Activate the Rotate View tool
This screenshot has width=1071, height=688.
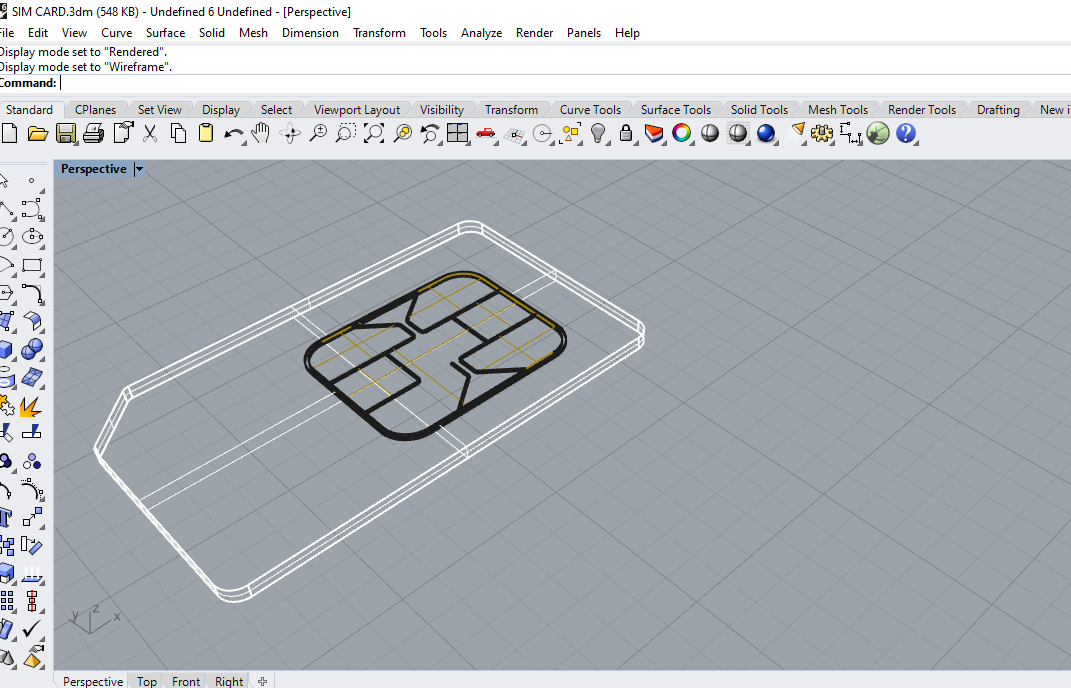coord(290,133)
